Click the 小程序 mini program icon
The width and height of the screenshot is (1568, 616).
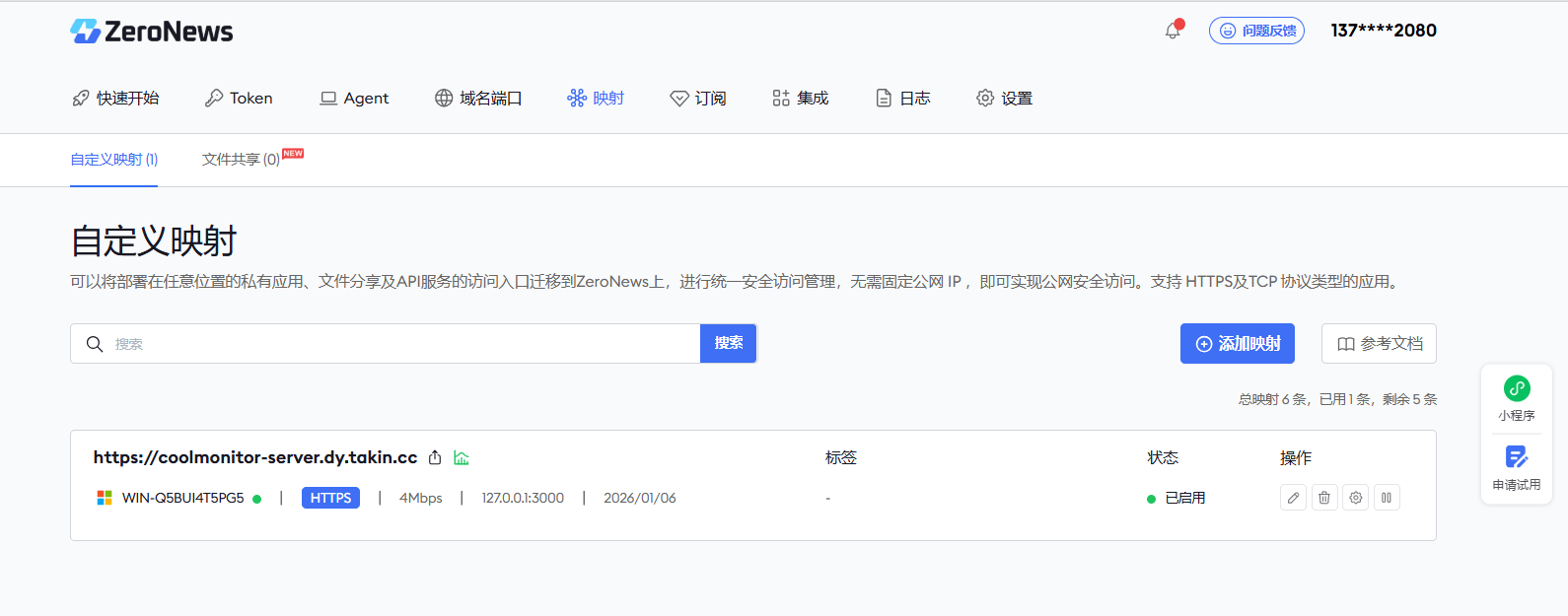(1517, 388)
